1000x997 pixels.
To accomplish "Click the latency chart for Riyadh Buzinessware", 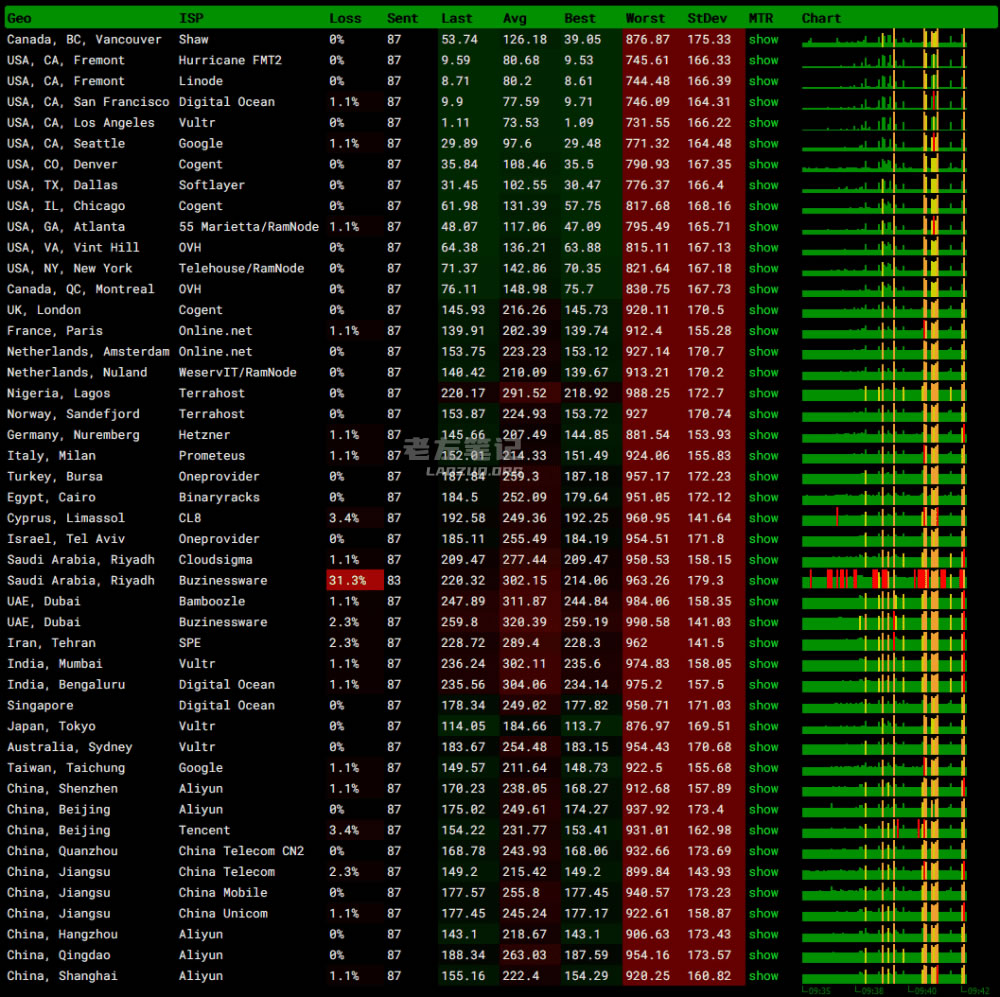I will tap(884, 580).
